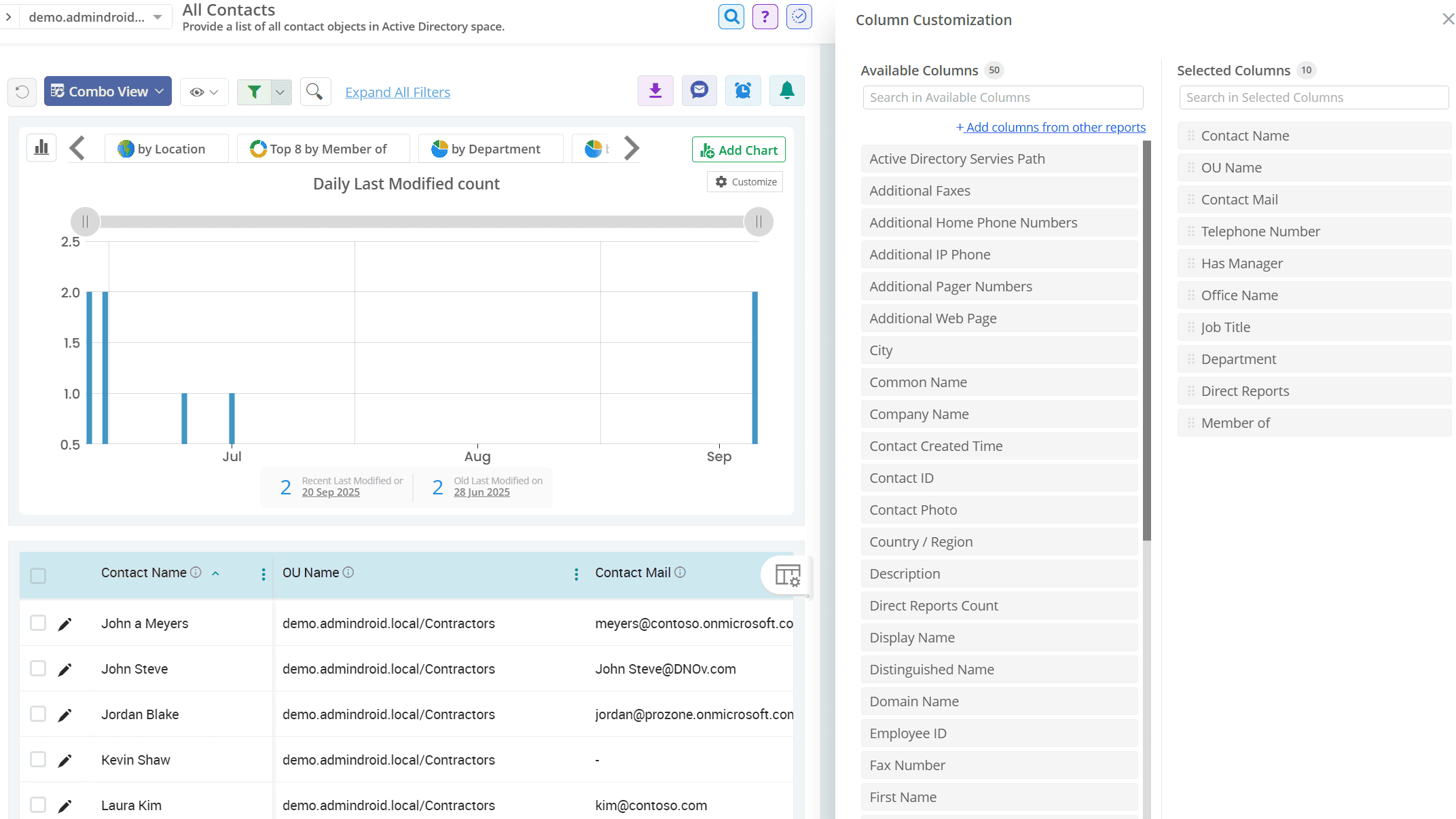Open the demo.admindroid domain selector
The image size is (1456, 819).
point(94,16)
